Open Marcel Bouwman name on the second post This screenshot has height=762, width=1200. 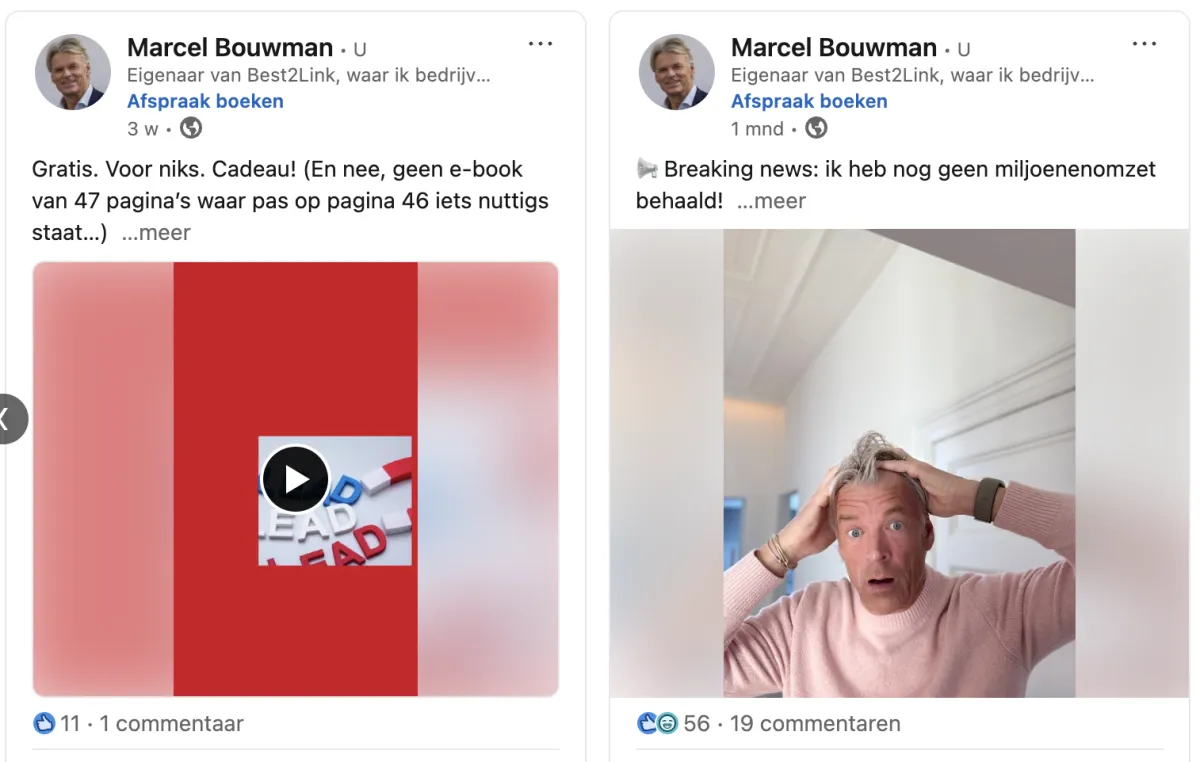[x=834, y=47]
